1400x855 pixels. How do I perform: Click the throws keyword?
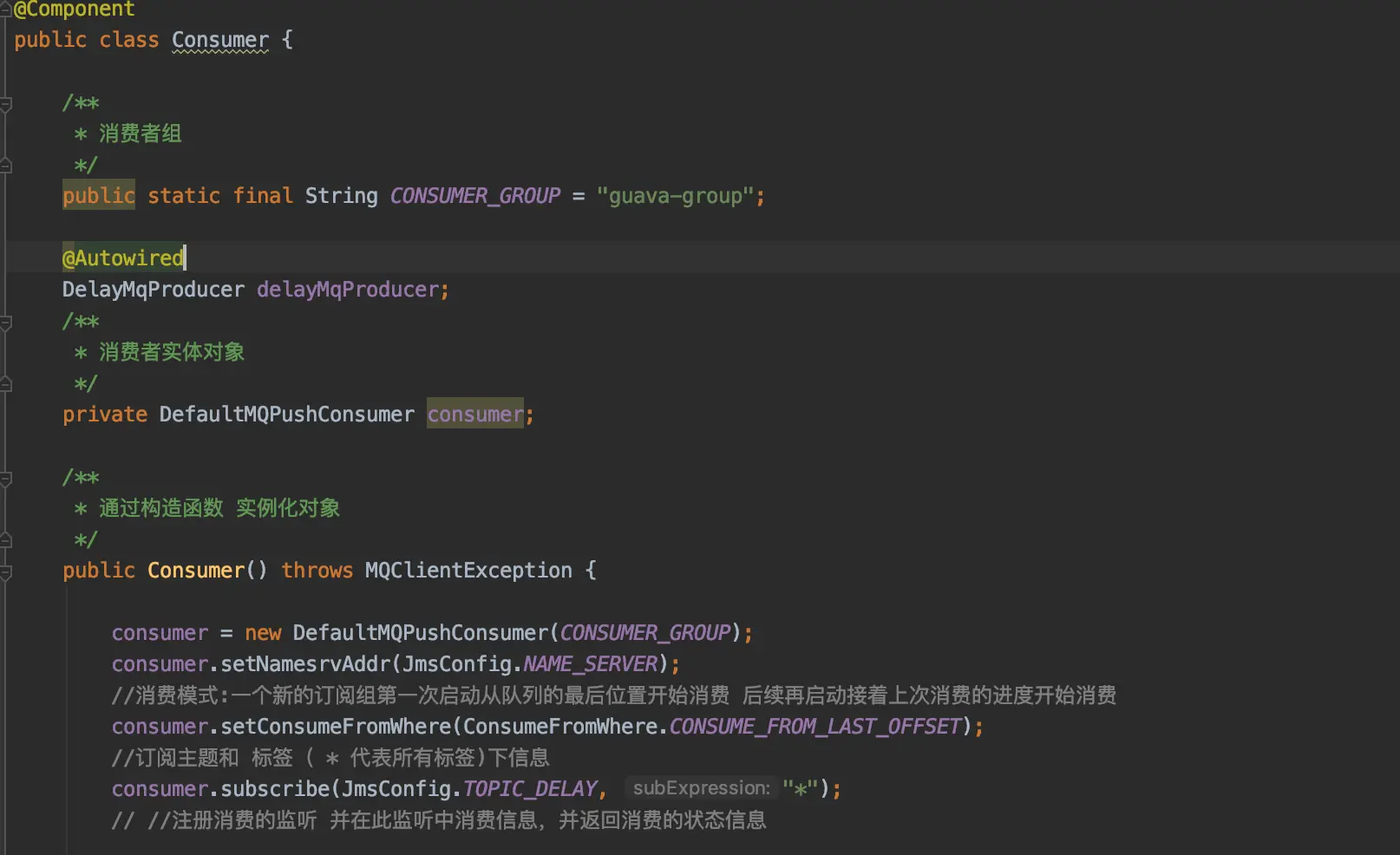point(317,571)
